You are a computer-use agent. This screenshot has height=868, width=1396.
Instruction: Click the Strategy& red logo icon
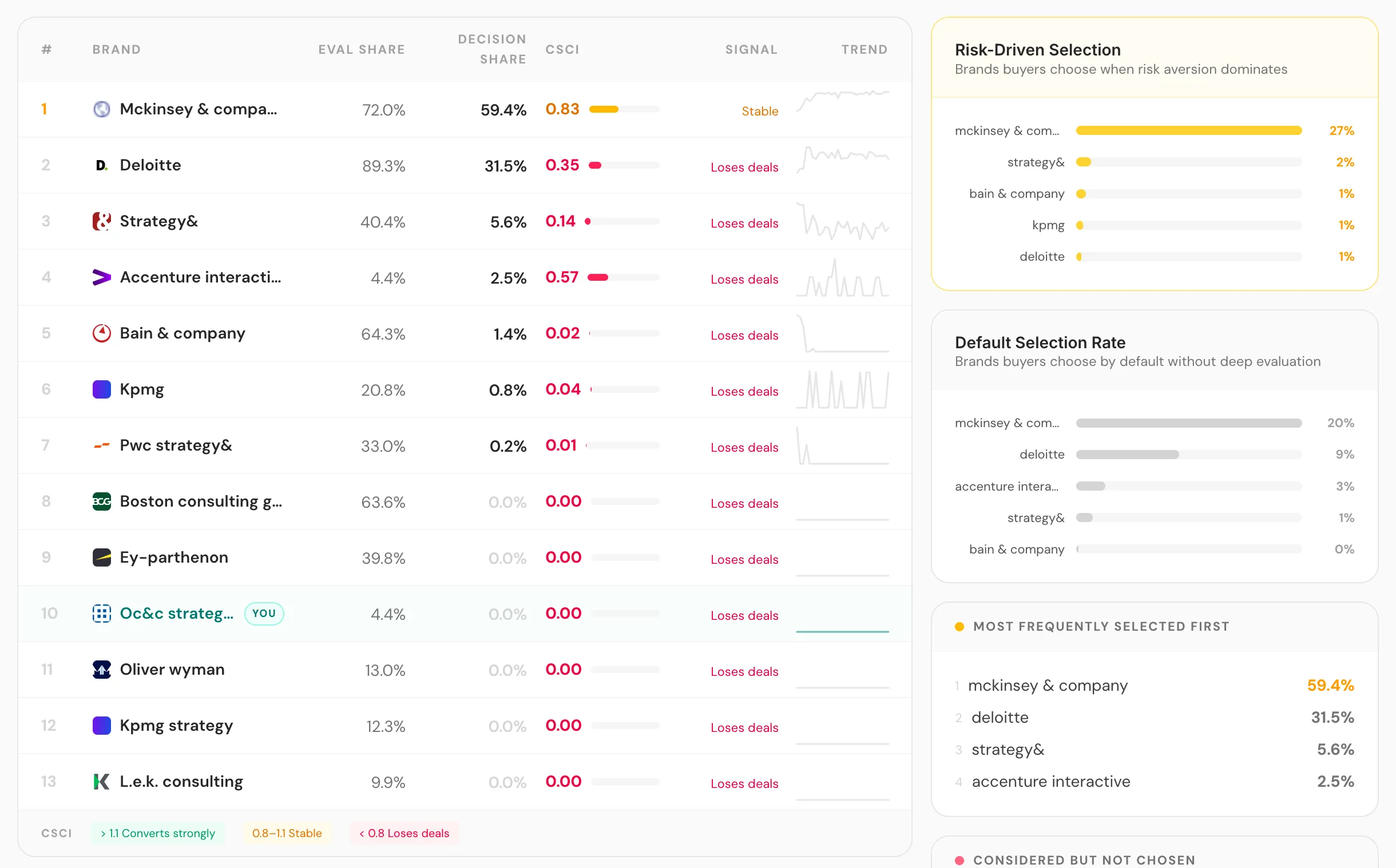pos(102,221)
